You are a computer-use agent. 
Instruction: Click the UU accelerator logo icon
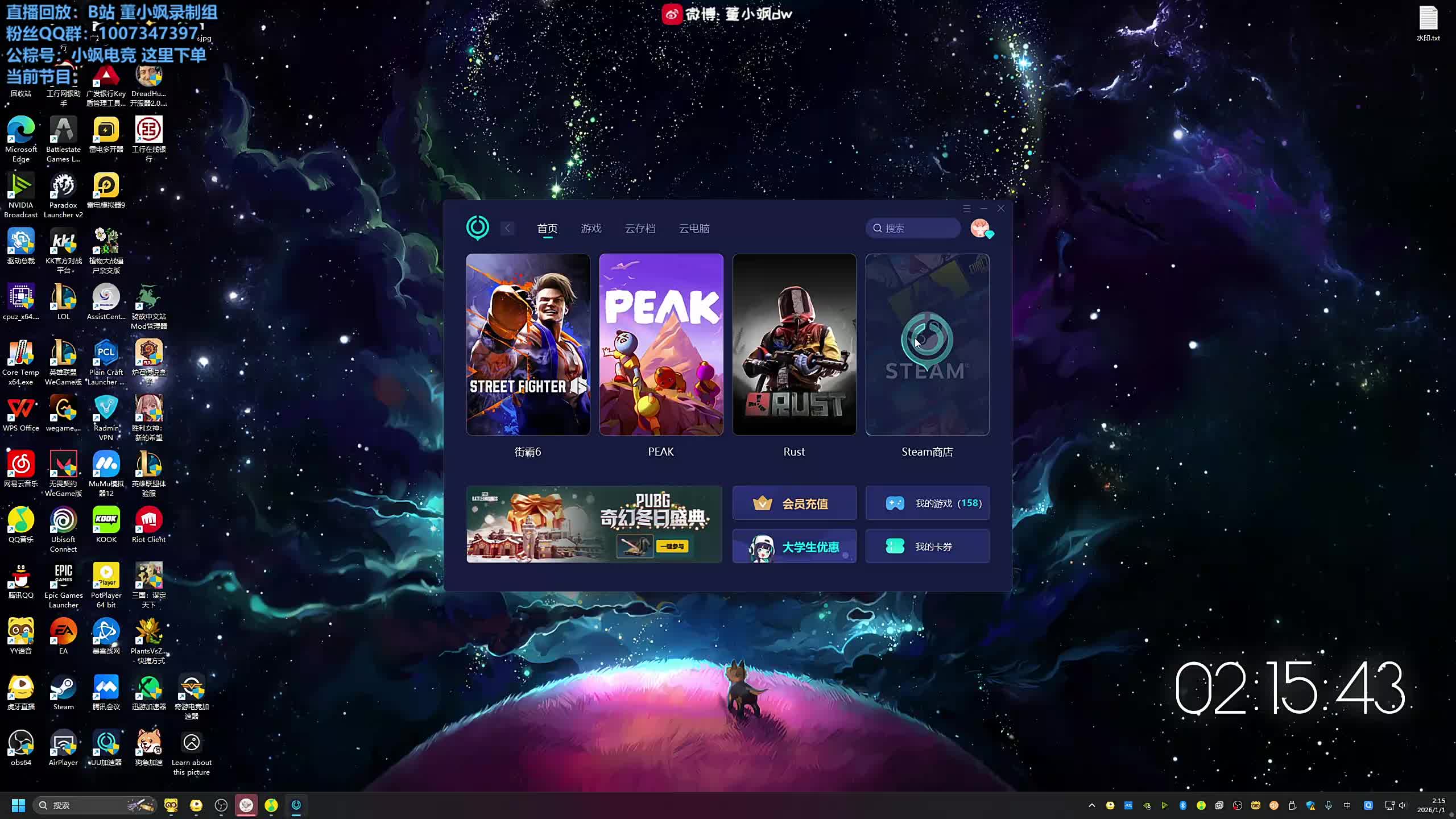pyautogui.click(x=477, y=227)
